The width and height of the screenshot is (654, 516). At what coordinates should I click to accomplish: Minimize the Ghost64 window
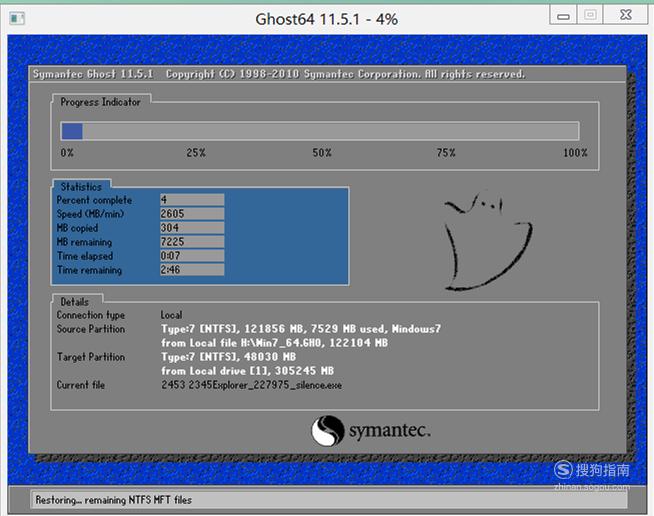(563, 15)
